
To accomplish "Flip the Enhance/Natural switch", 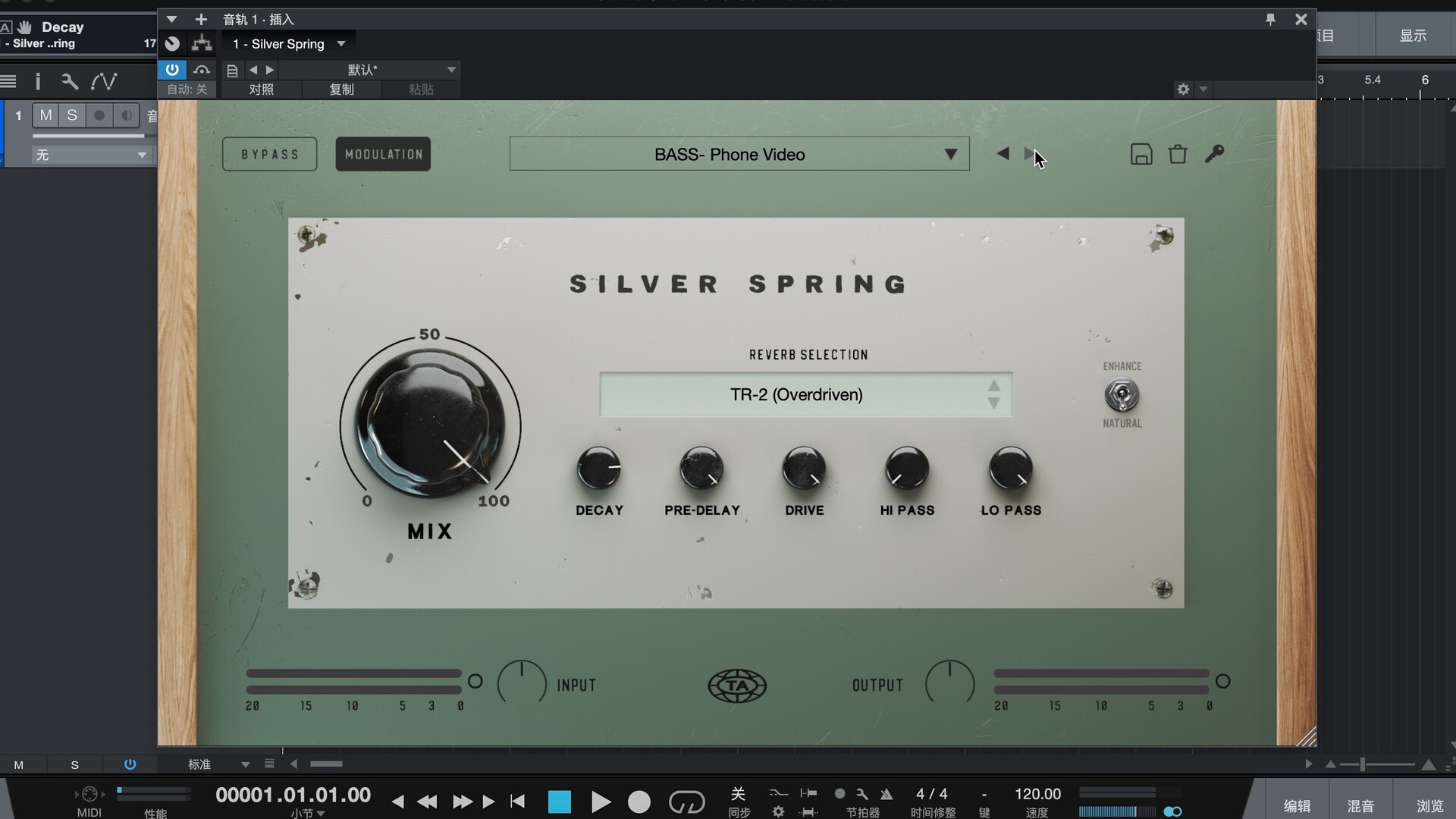I will (x=1122, y=395).
